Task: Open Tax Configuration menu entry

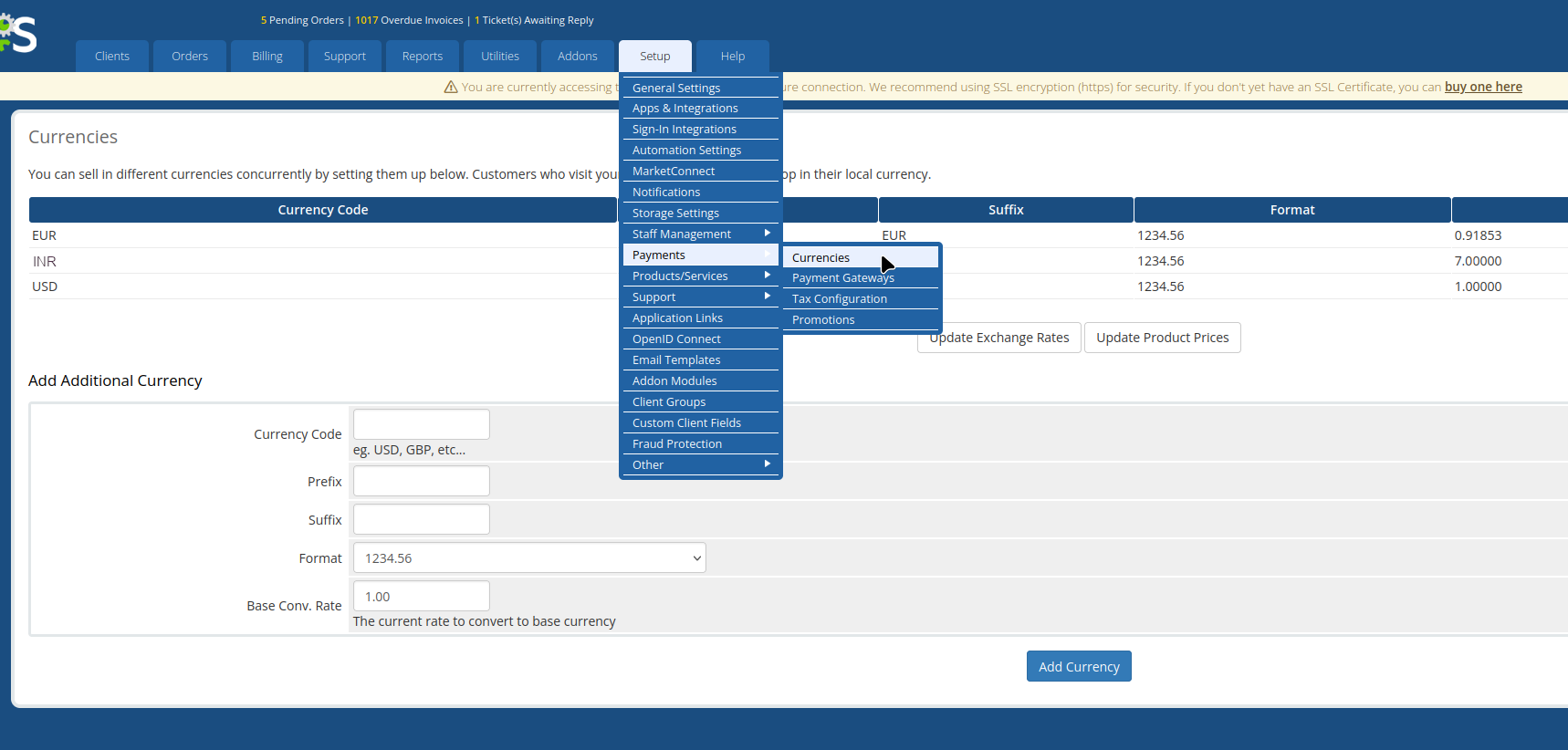Action: click(x=839, y=299)
